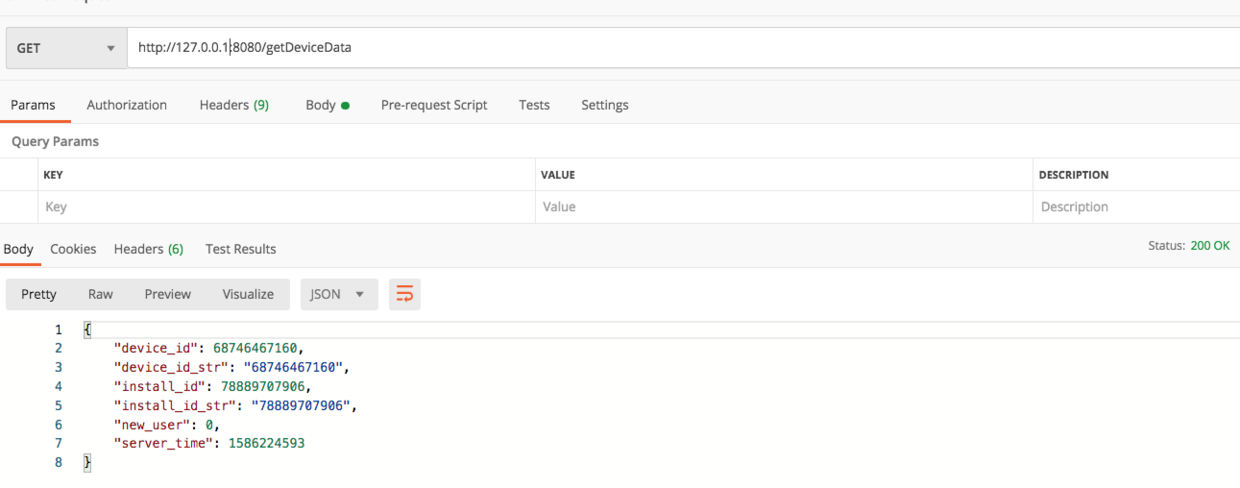Screen dimensions: 1240x488
Task: Open the Settings tab
Action: click(605, 105)
